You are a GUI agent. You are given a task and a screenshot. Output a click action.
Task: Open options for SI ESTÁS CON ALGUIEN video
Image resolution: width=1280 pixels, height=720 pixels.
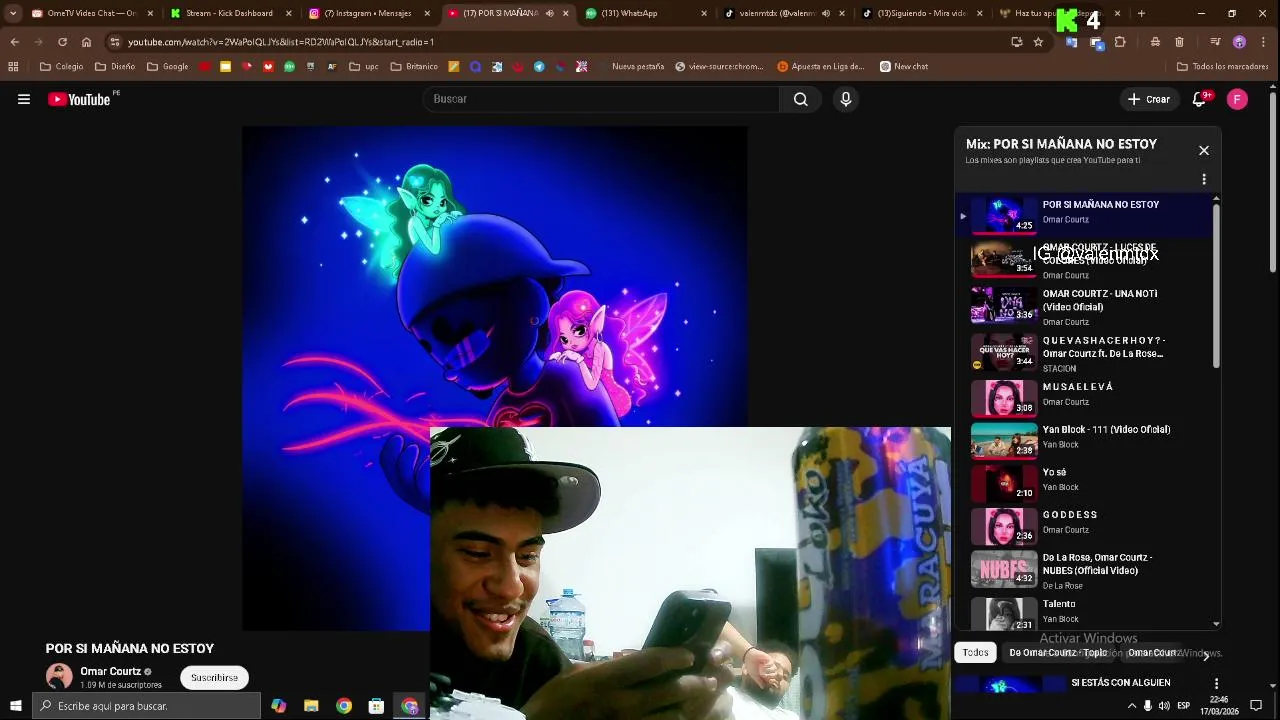coord(1217,683)
